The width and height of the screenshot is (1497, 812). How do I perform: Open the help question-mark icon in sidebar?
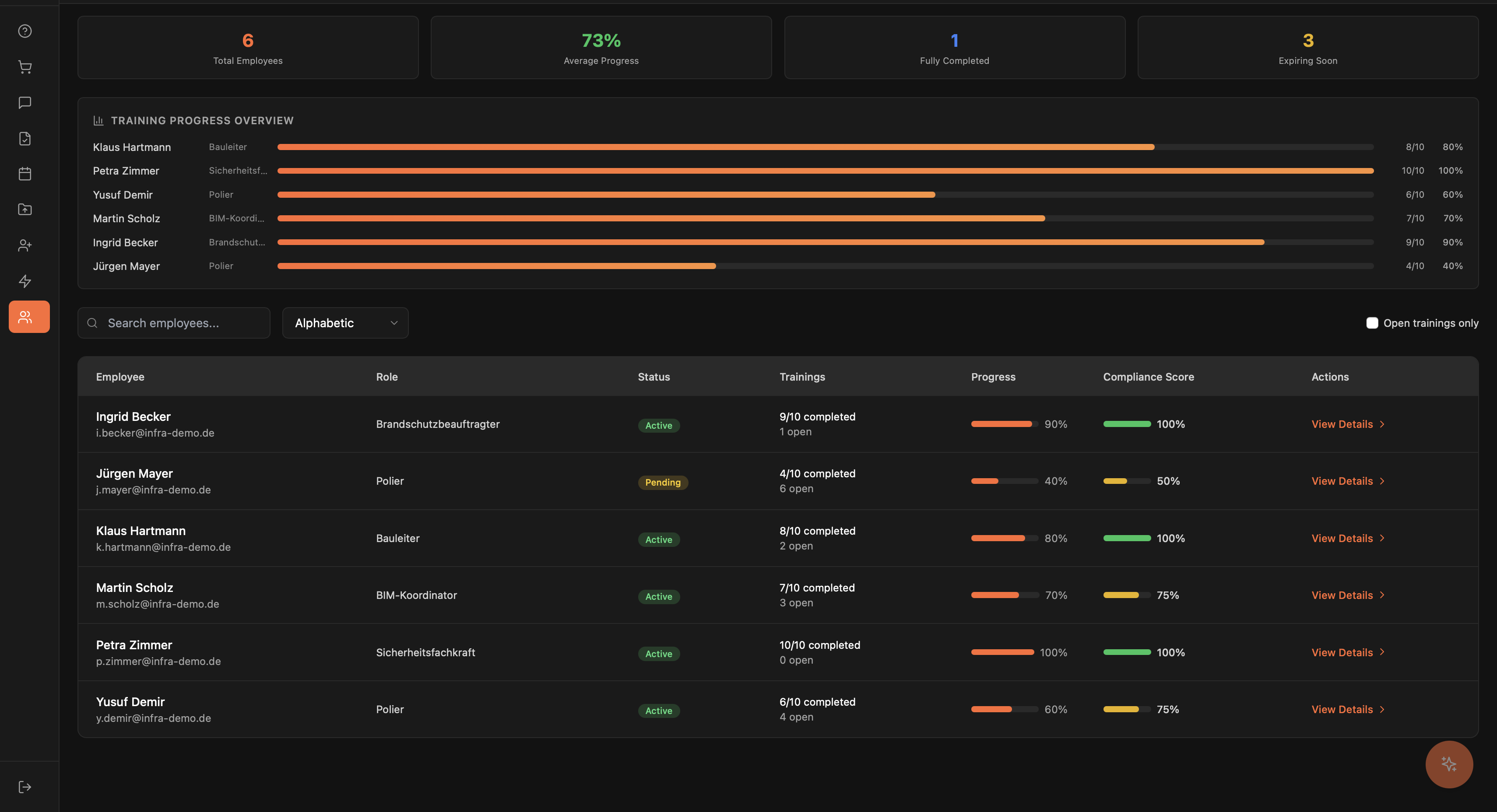pos(25,31)
